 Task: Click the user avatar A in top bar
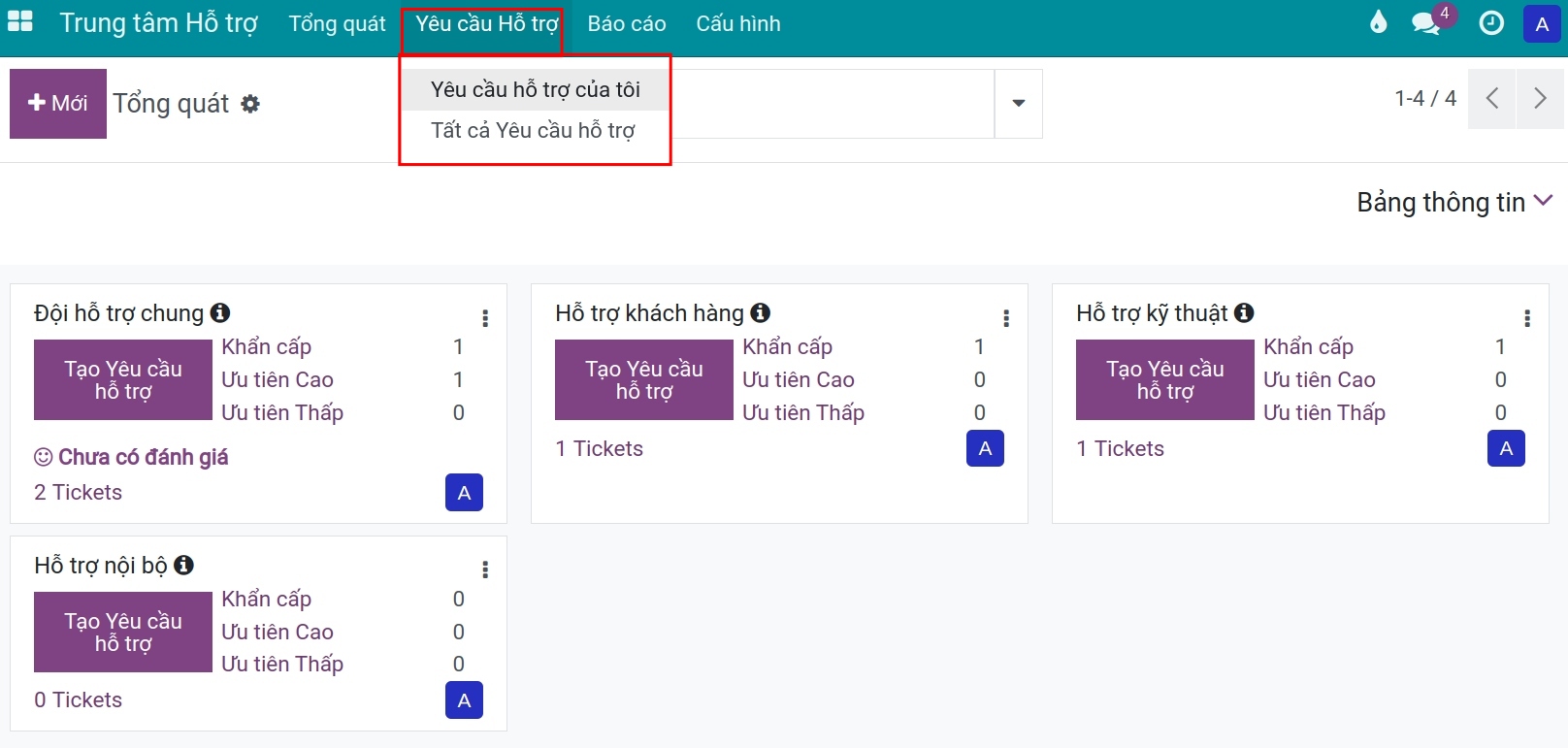click(x=1542, y=24)
